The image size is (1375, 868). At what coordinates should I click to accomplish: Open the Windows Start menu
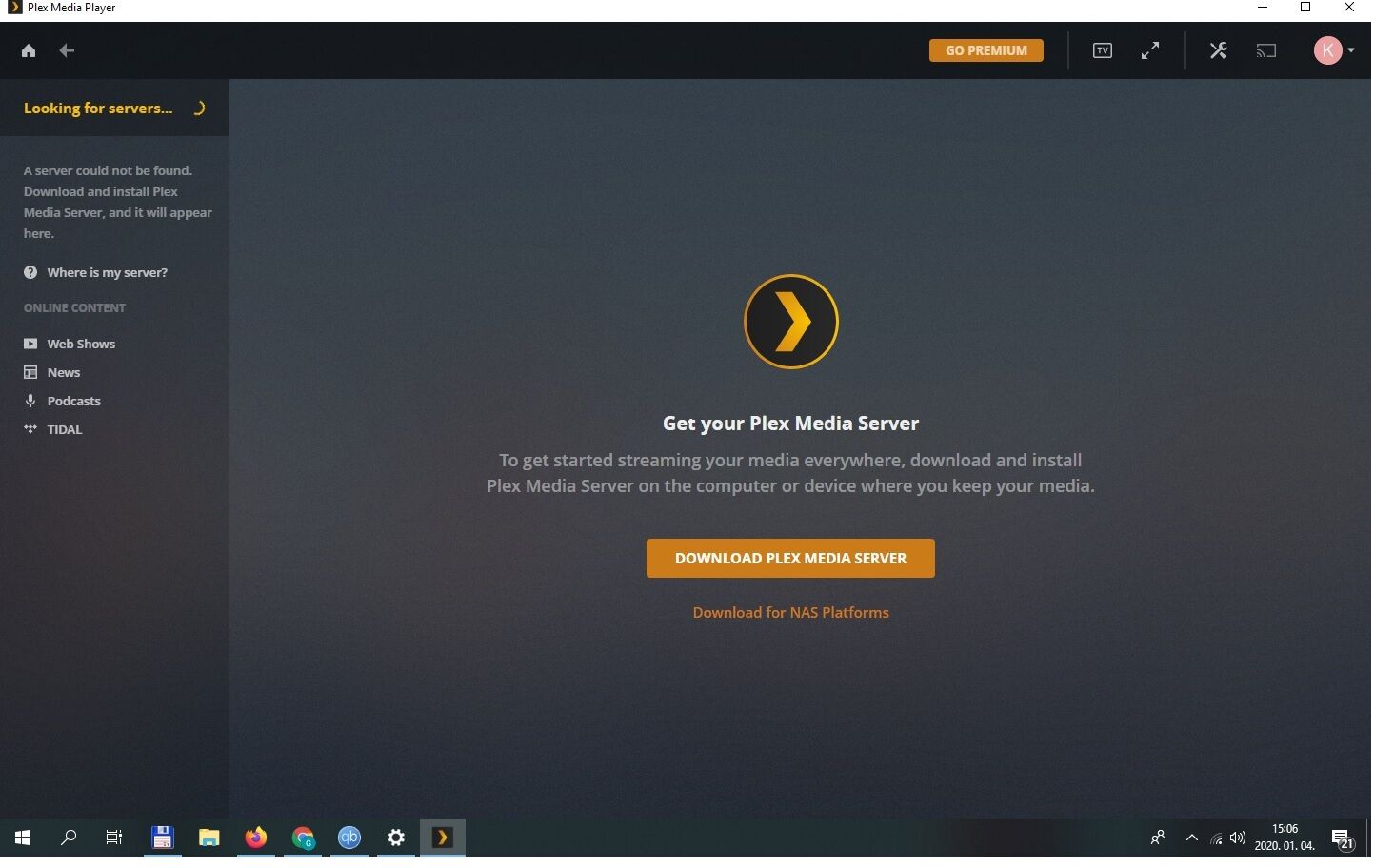(x=23, y=839)
